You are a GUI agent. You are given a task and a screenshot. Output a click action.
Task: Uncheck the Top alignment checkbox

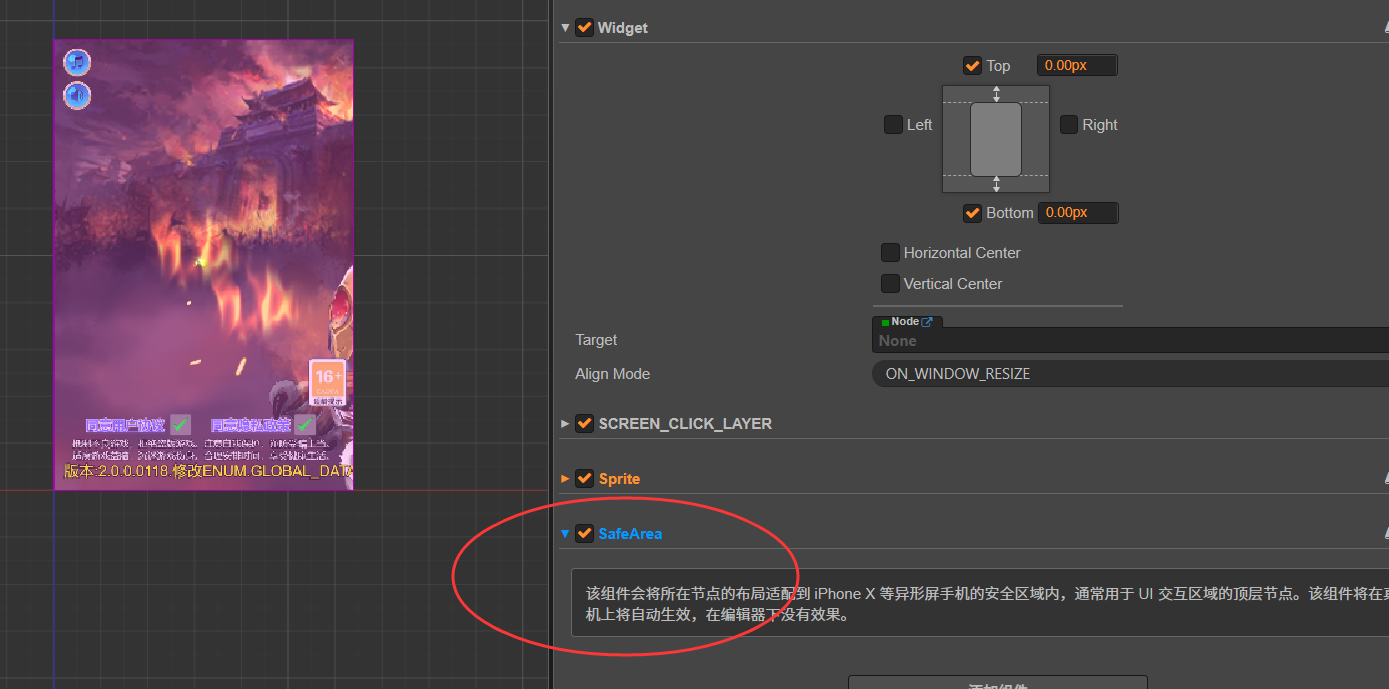[x=972, y=66]
